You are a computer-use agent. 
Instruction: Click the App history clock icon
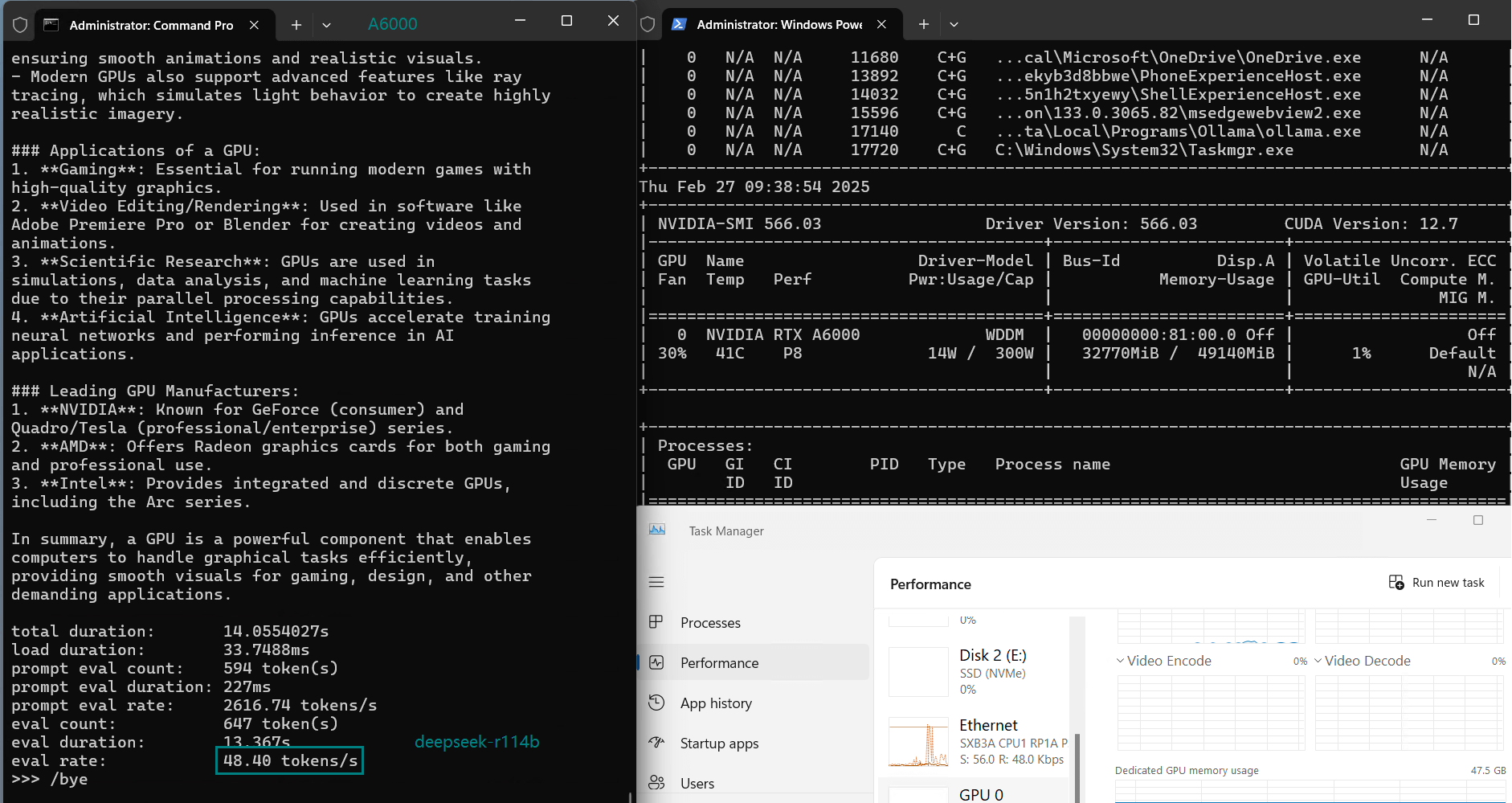coord(656,702)
